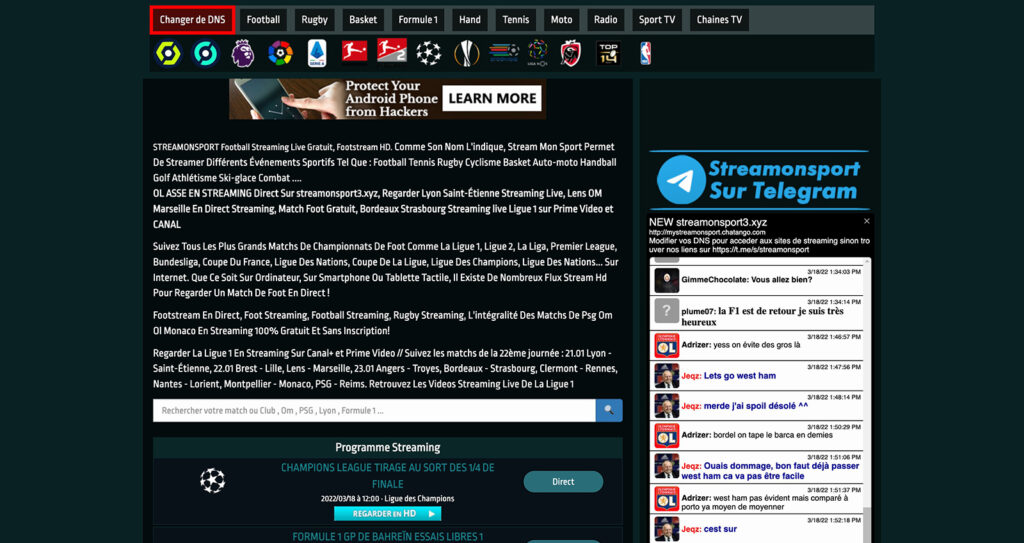Select the Eredivisie league icon

504,53
